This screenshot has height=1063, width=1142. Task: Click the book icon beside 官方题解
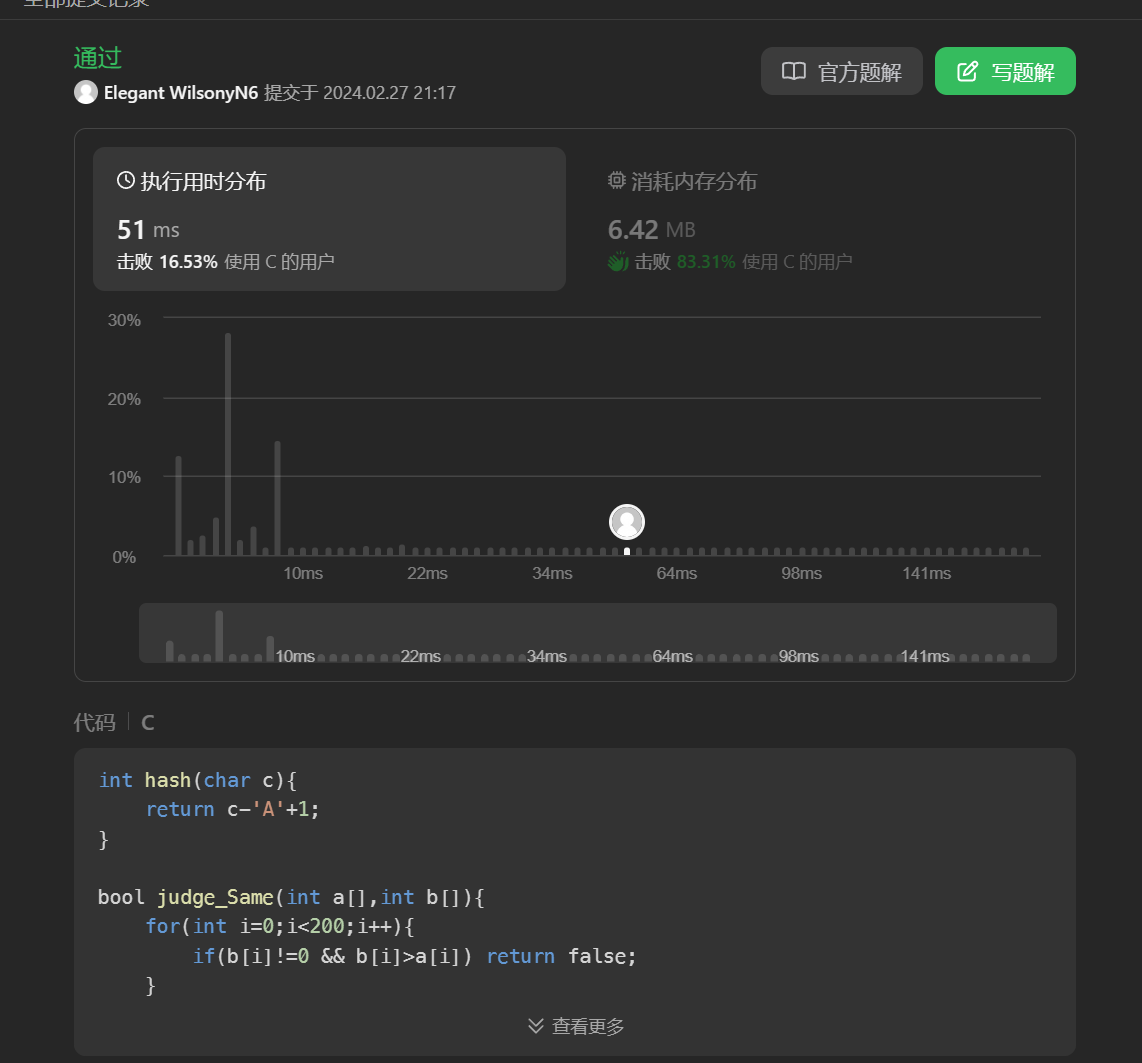(x=794, y=72)
